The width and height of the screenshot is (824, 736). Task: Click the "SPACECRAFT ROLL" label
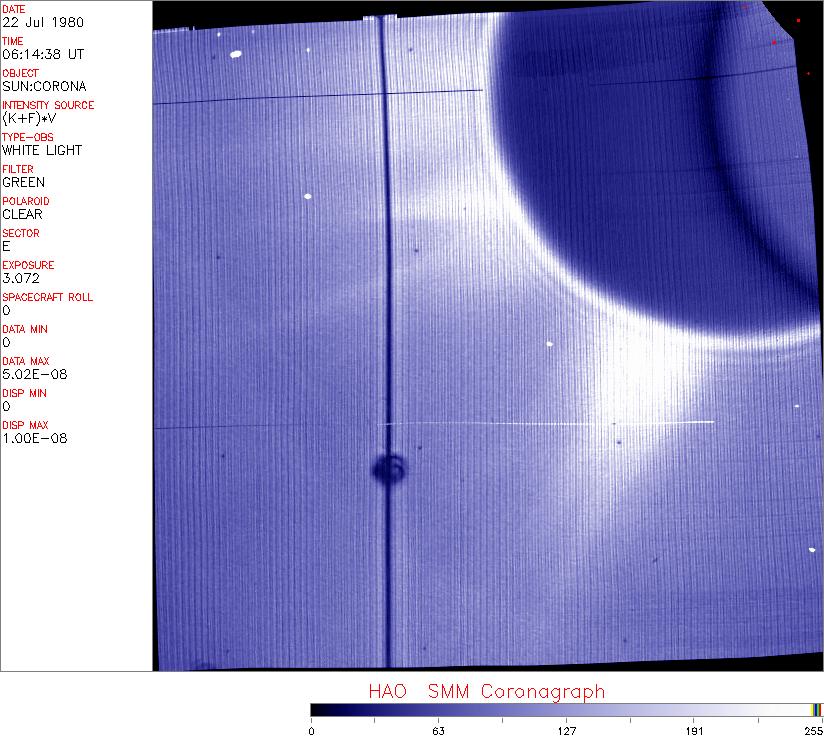click(x=46, y=297)
